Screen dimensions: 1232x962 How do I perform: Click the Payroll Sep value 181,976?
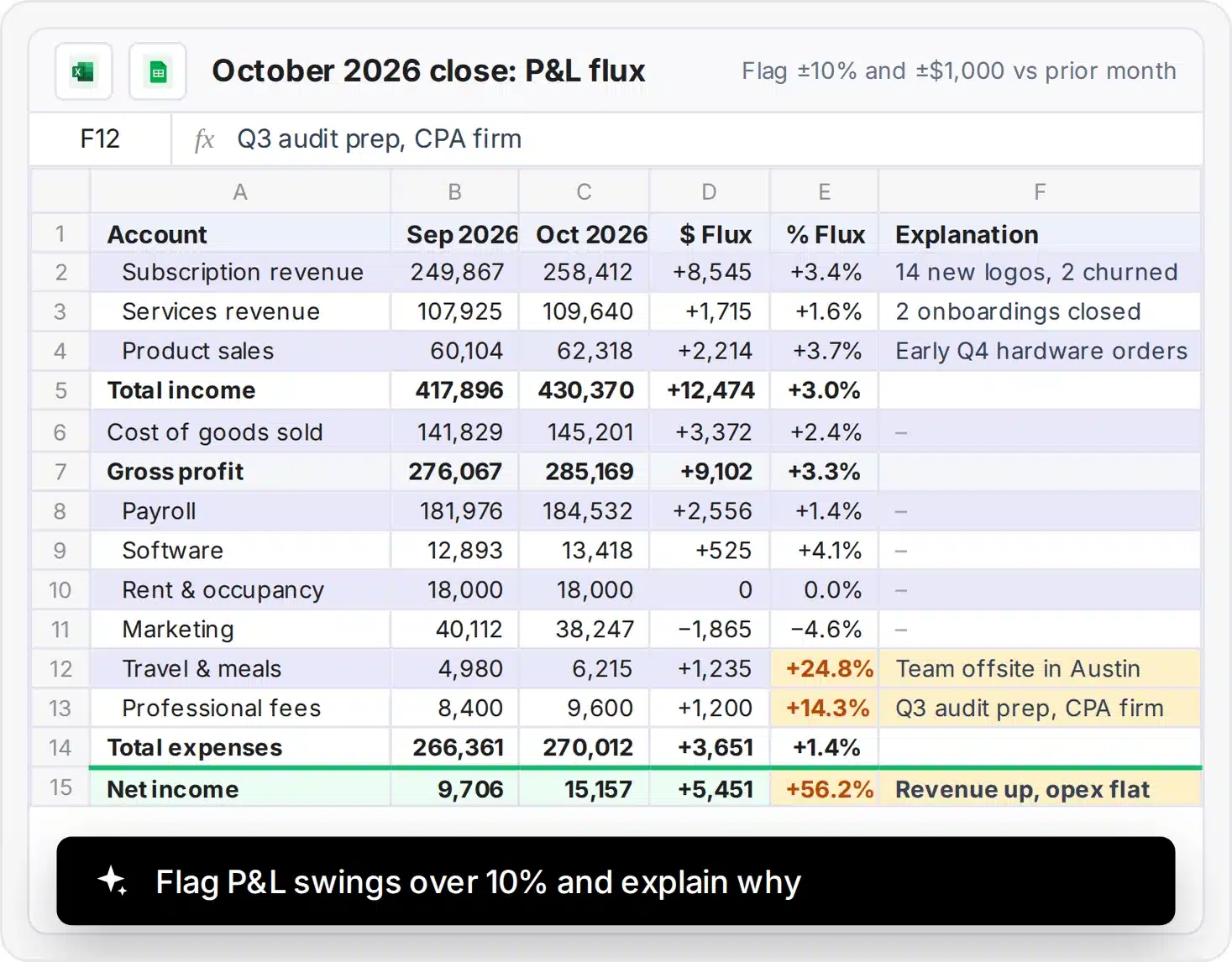[455, 511]
